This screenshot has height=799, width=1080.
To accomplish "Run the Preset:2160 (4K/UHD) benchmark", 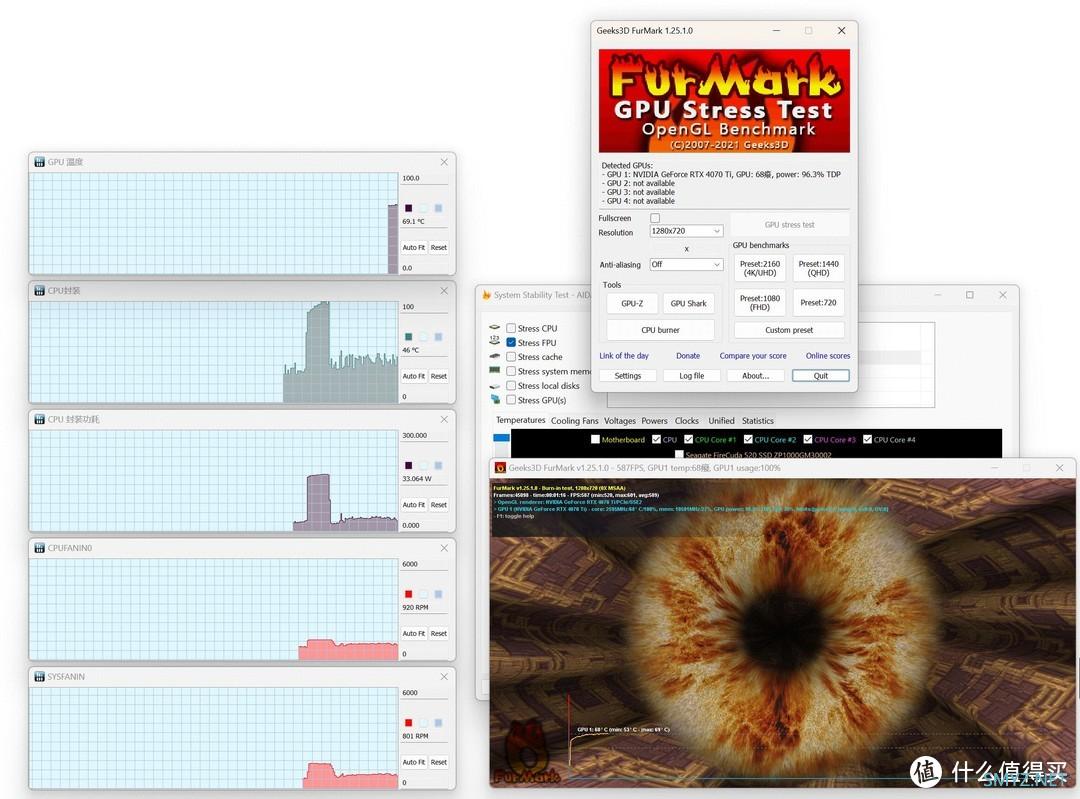I will pos(760,269).
